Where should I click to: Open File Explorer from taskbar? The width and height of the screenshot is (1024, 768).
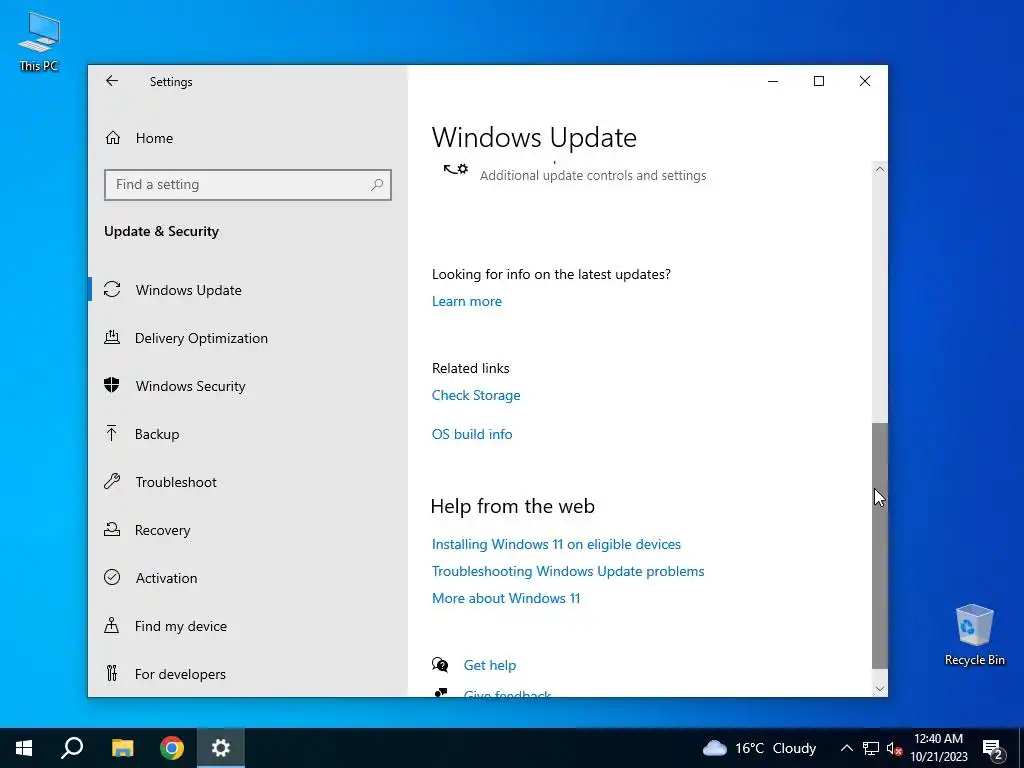(122, 748)
